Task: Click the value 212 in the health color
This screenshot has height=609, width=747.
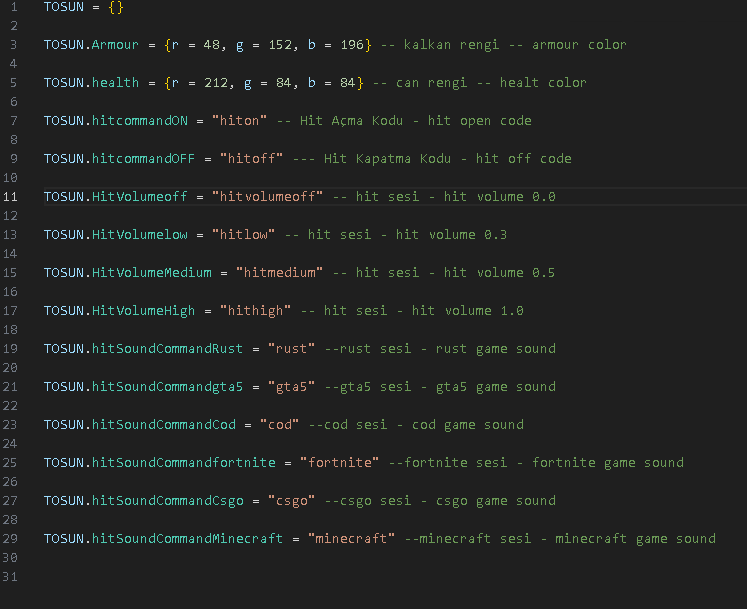Action: click(215, 83)
